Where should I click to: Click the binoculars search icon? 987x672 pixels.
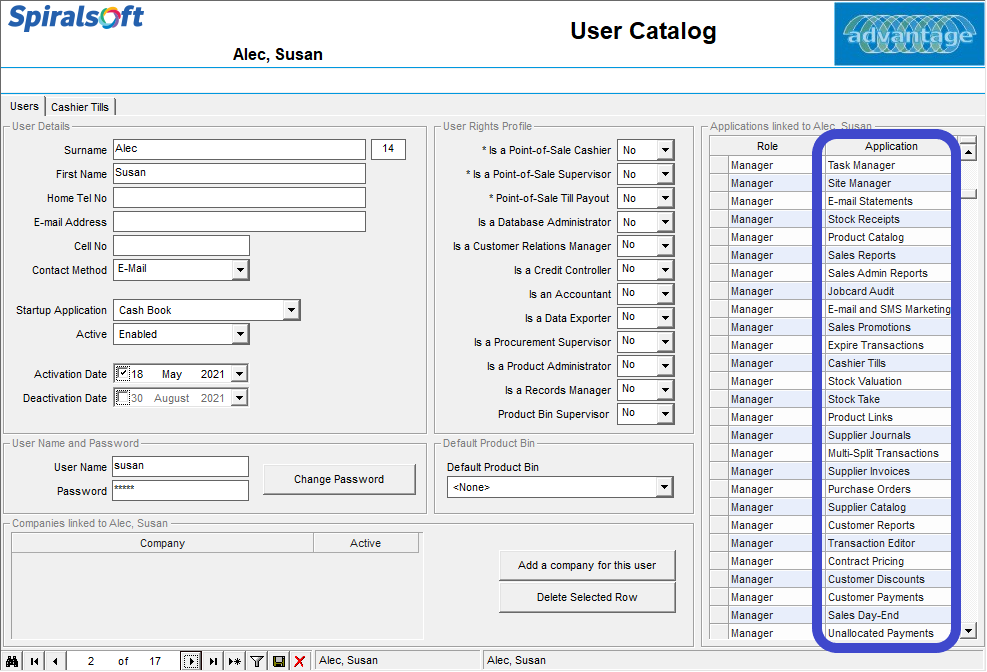12,661
